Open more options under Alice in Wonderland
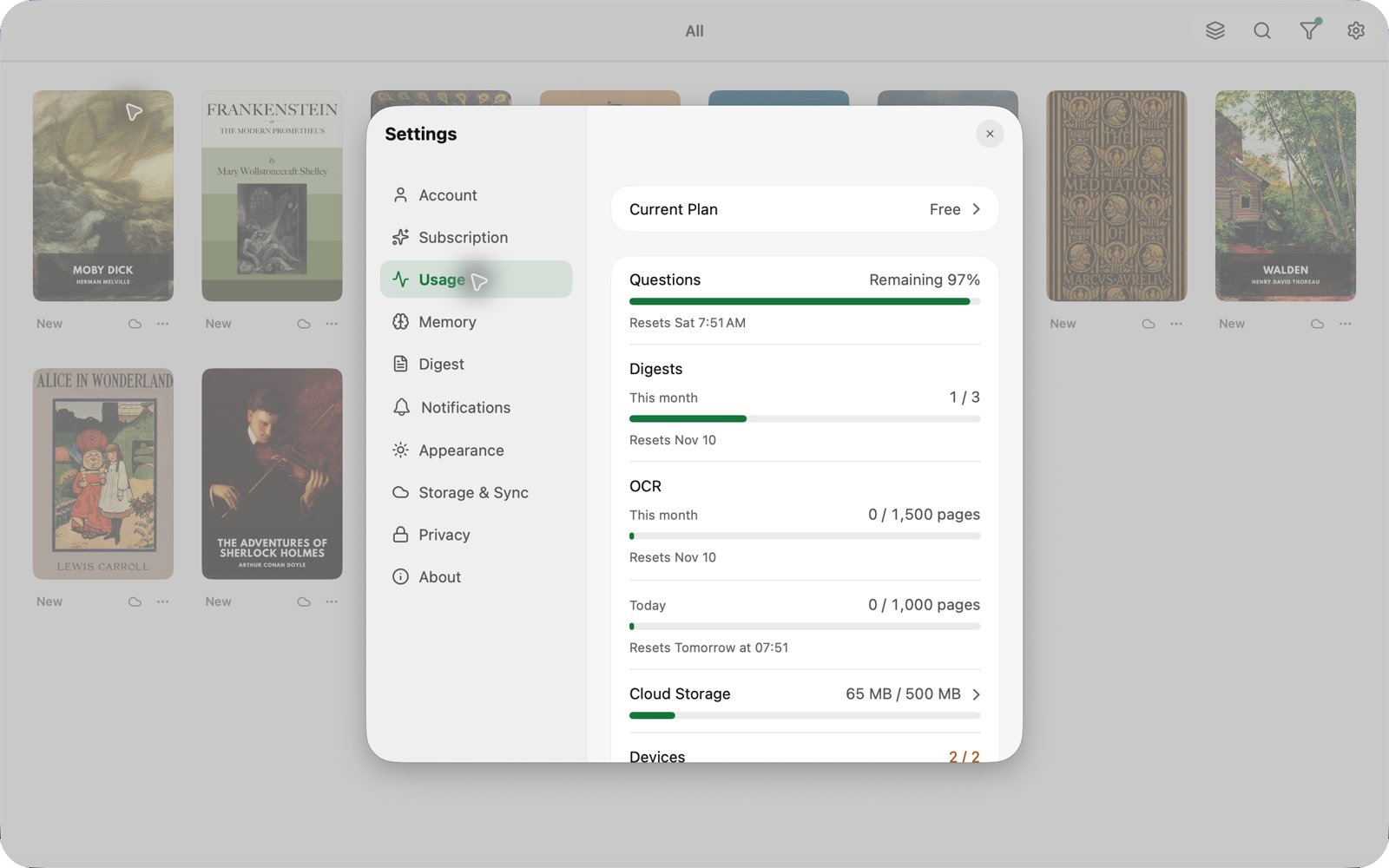Viewport: 1389px width, 868px height. (x=163, y=602)
